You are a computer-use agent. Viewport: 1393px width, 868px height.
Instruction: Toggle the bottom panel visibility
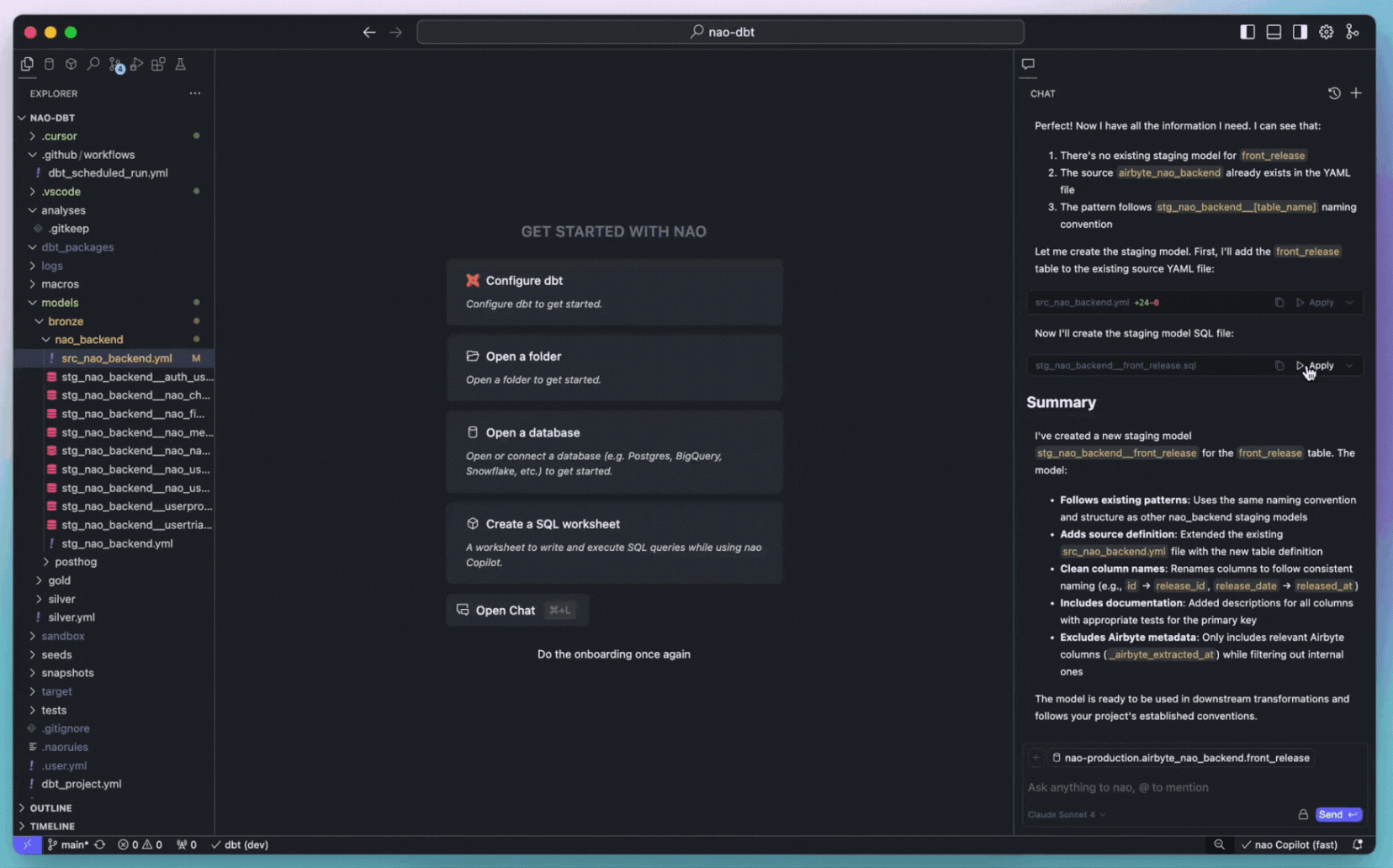coord(1274,32)
